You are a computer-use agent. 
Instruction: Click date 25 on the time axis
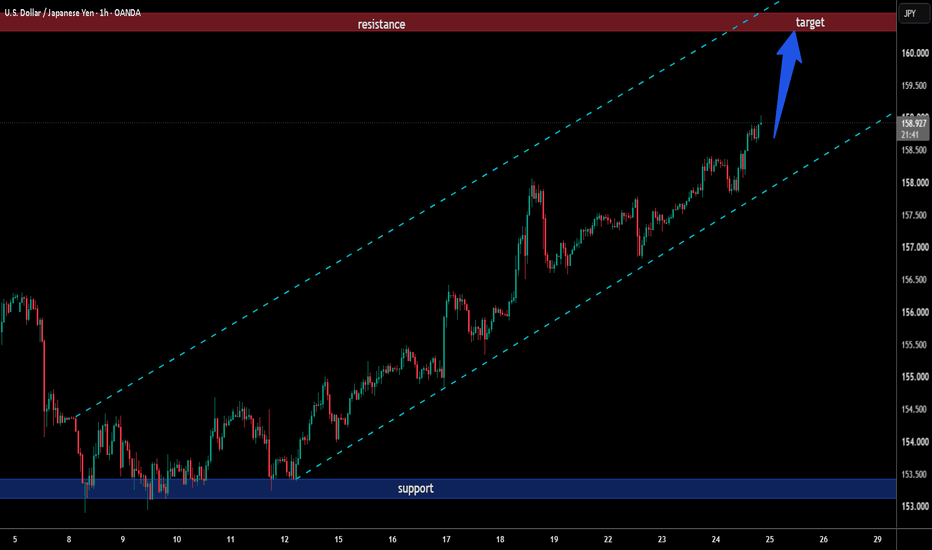(x=770, y=539)
